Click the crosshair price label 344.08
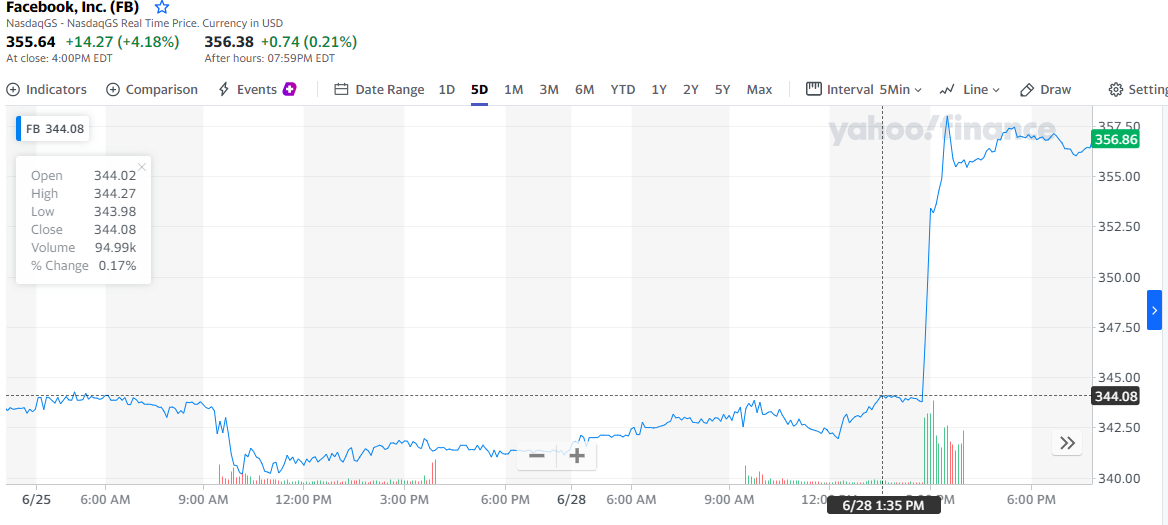The height and width of the screenshot is (525, 1168). (1115, 396)
